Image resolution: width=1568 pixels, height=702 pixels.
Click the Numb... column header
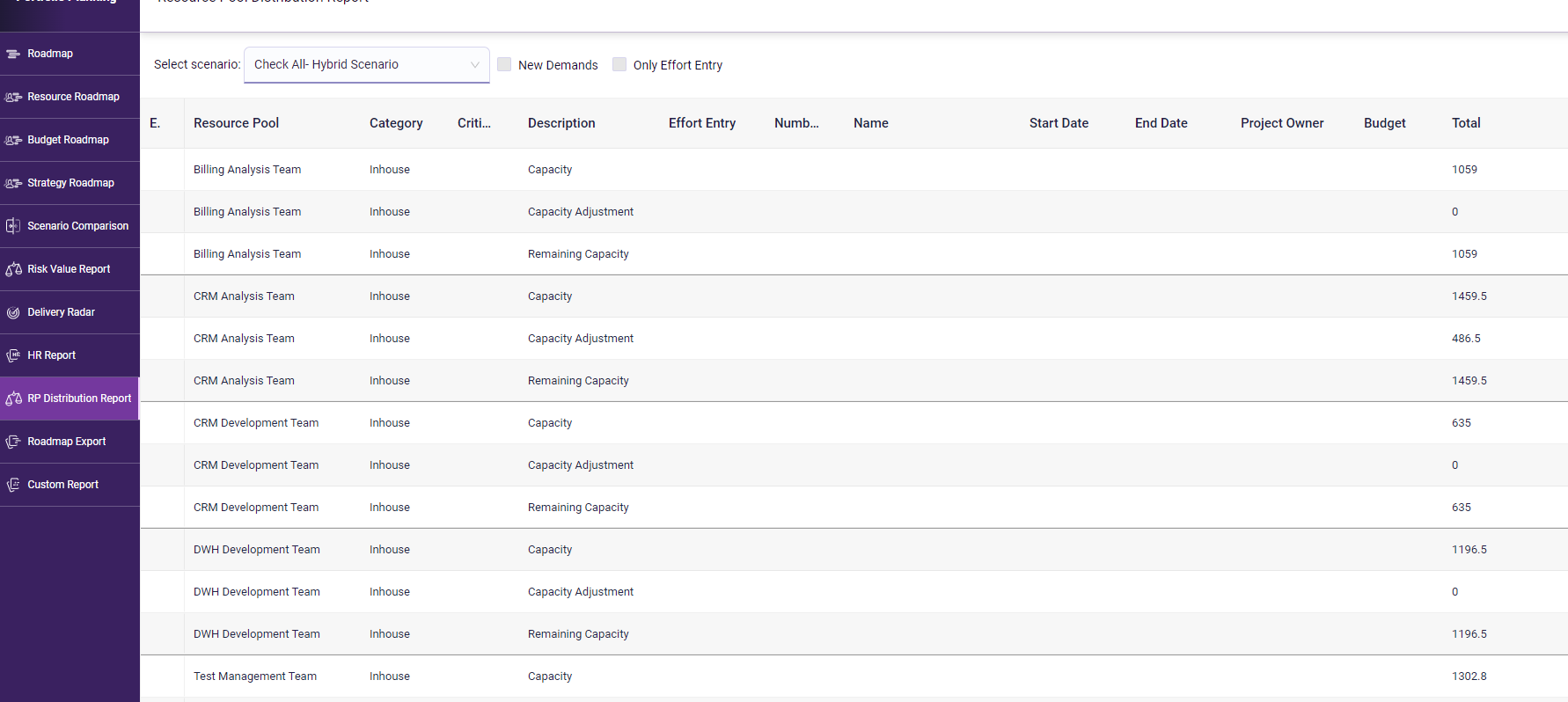click(x=796, y=123)
